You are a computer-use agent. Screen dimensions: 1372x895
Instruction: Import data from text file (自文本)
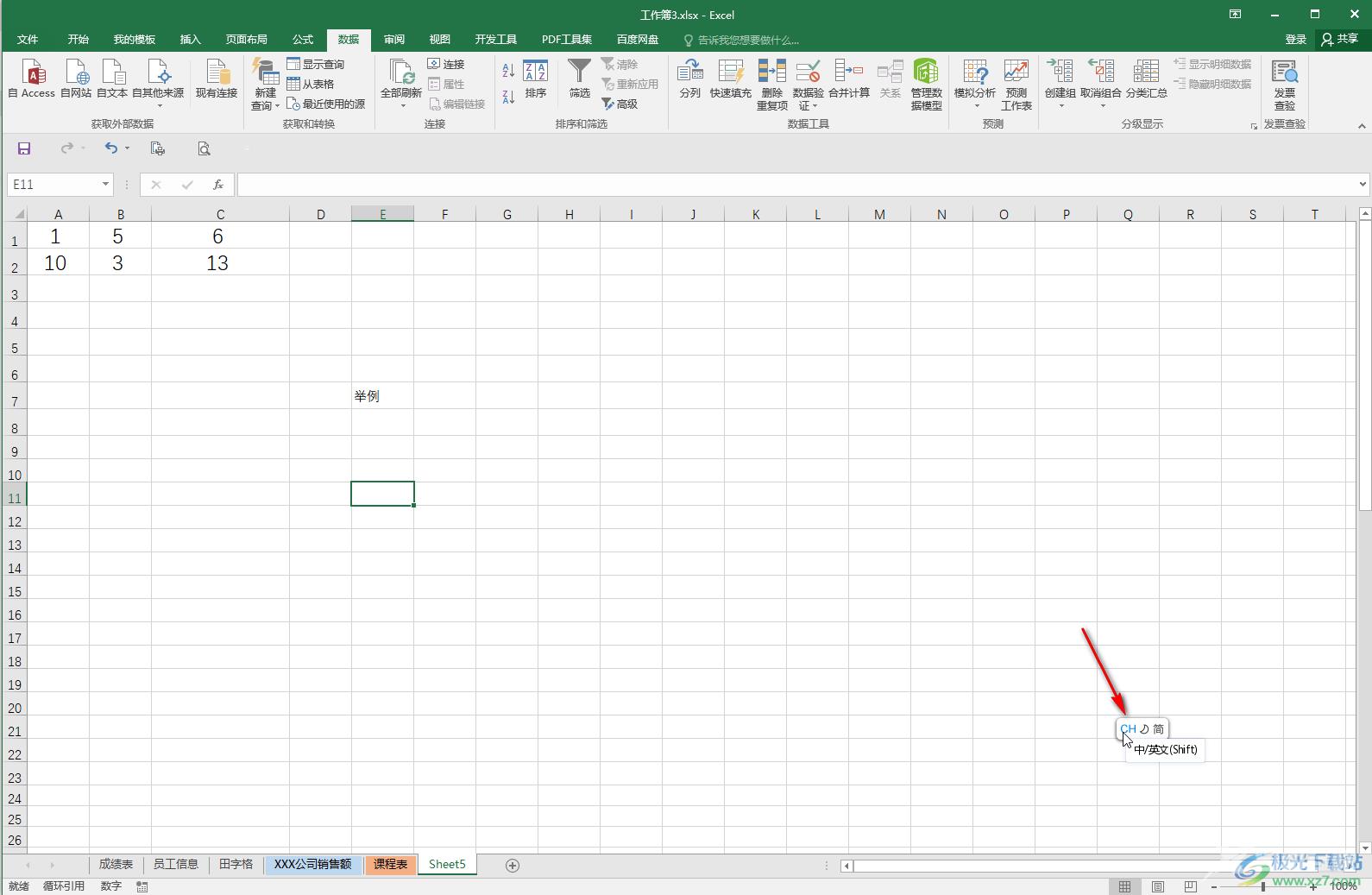pyautogui.click(x=112, y=79)
